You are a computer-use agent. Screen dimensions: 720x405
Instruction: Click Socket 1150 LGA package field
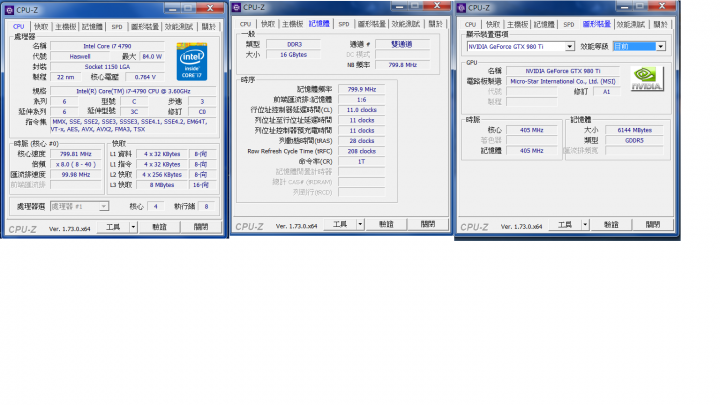[107, 67]
